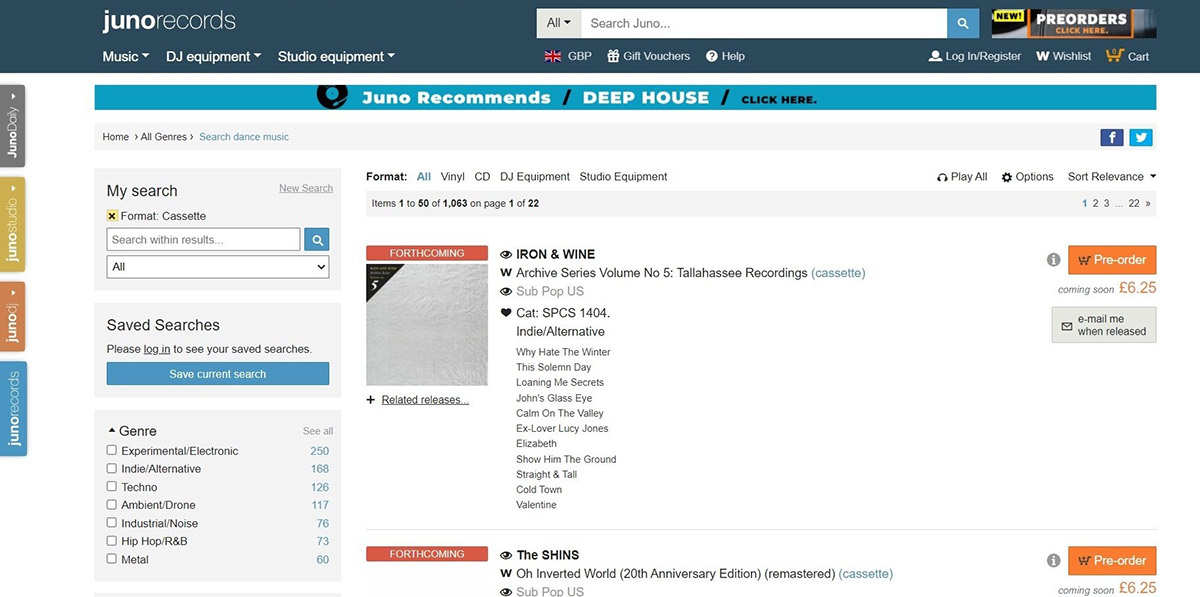Pre-order the Iron & Wine cassette
This screenshot has width=1200, height=597.
click(x=1112, y=260)
